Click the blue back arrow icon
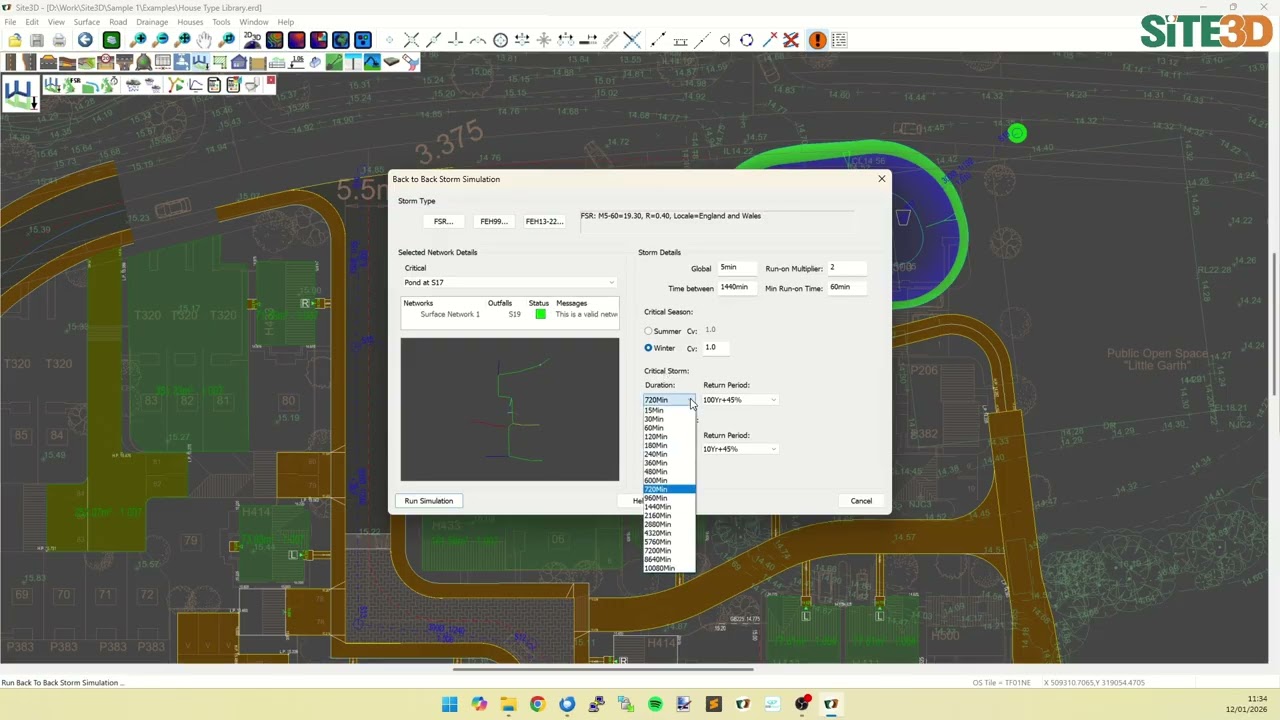Viewport: 1280px width, 720px height. [85, 40]
